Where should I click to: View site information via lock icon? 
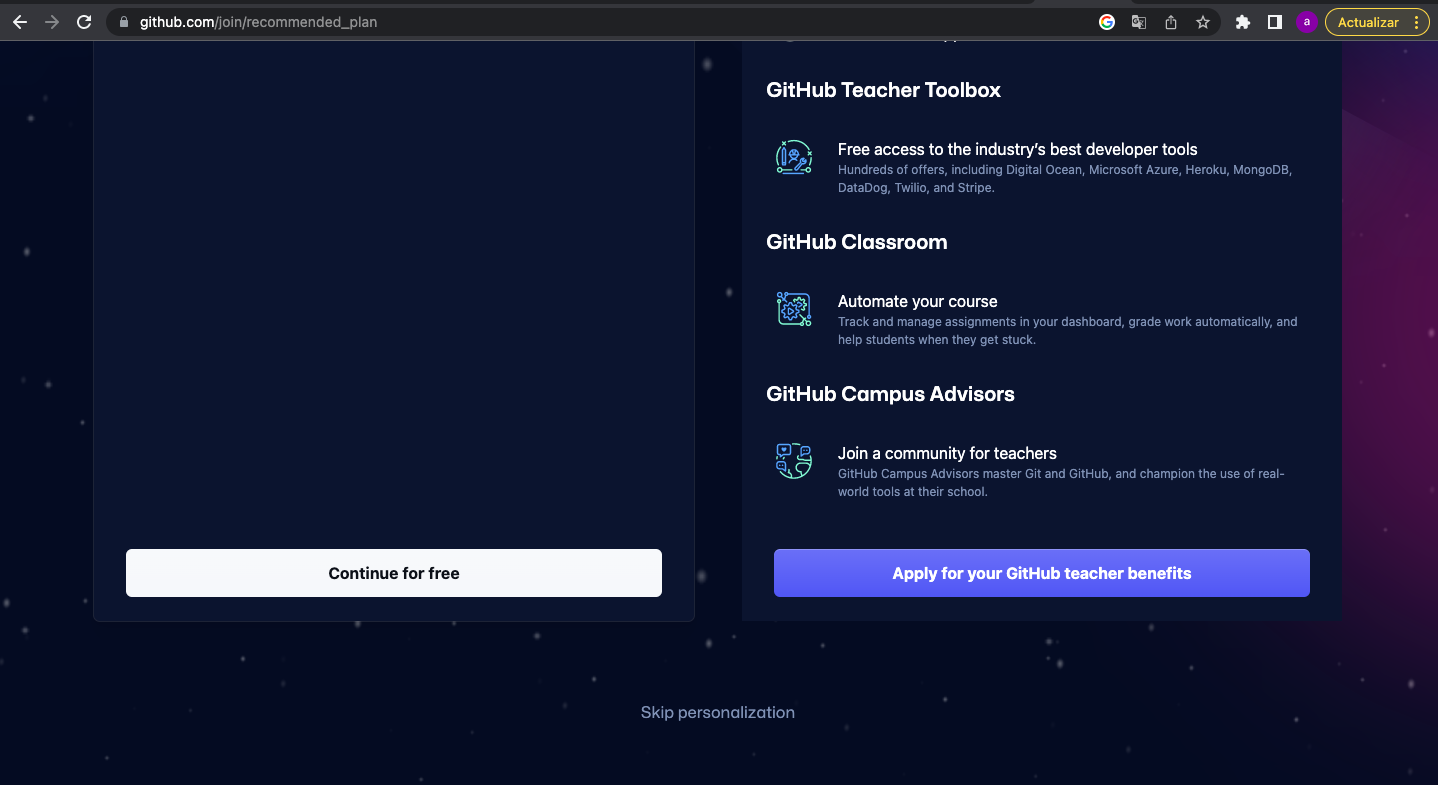click(x=124, y=22)
